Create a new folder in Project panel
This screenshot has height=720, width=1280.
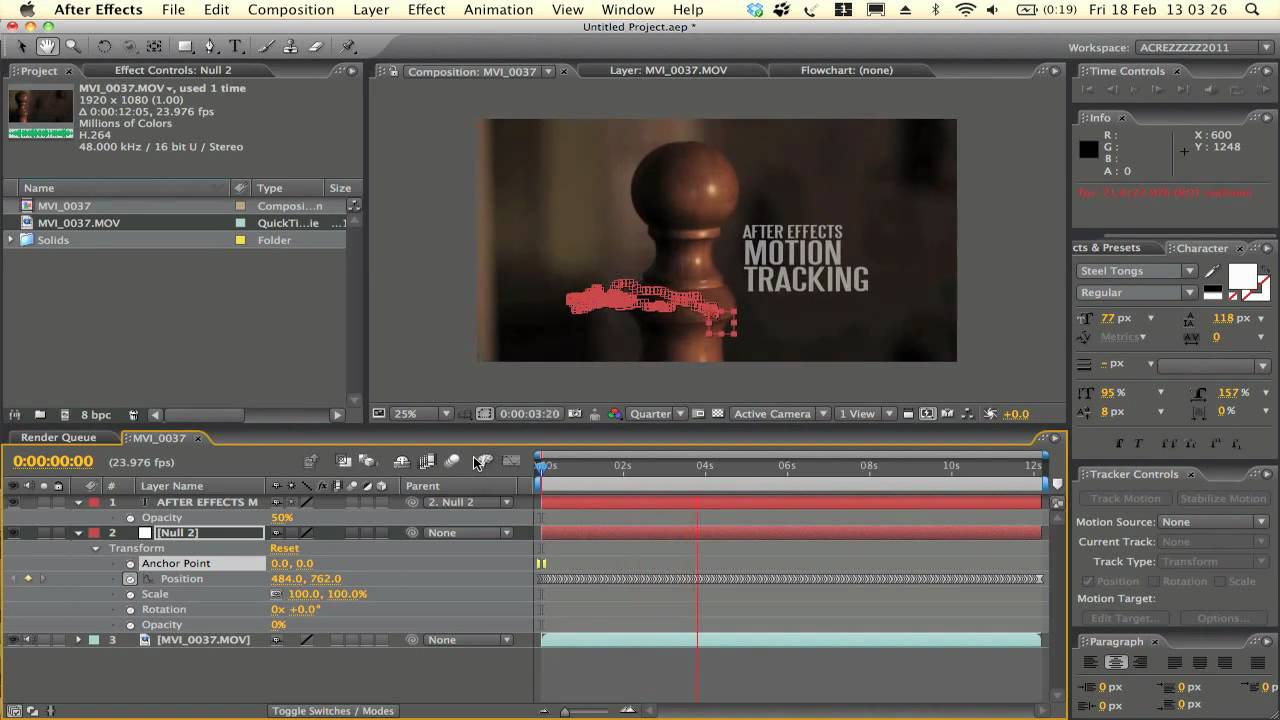coord(40,415)
